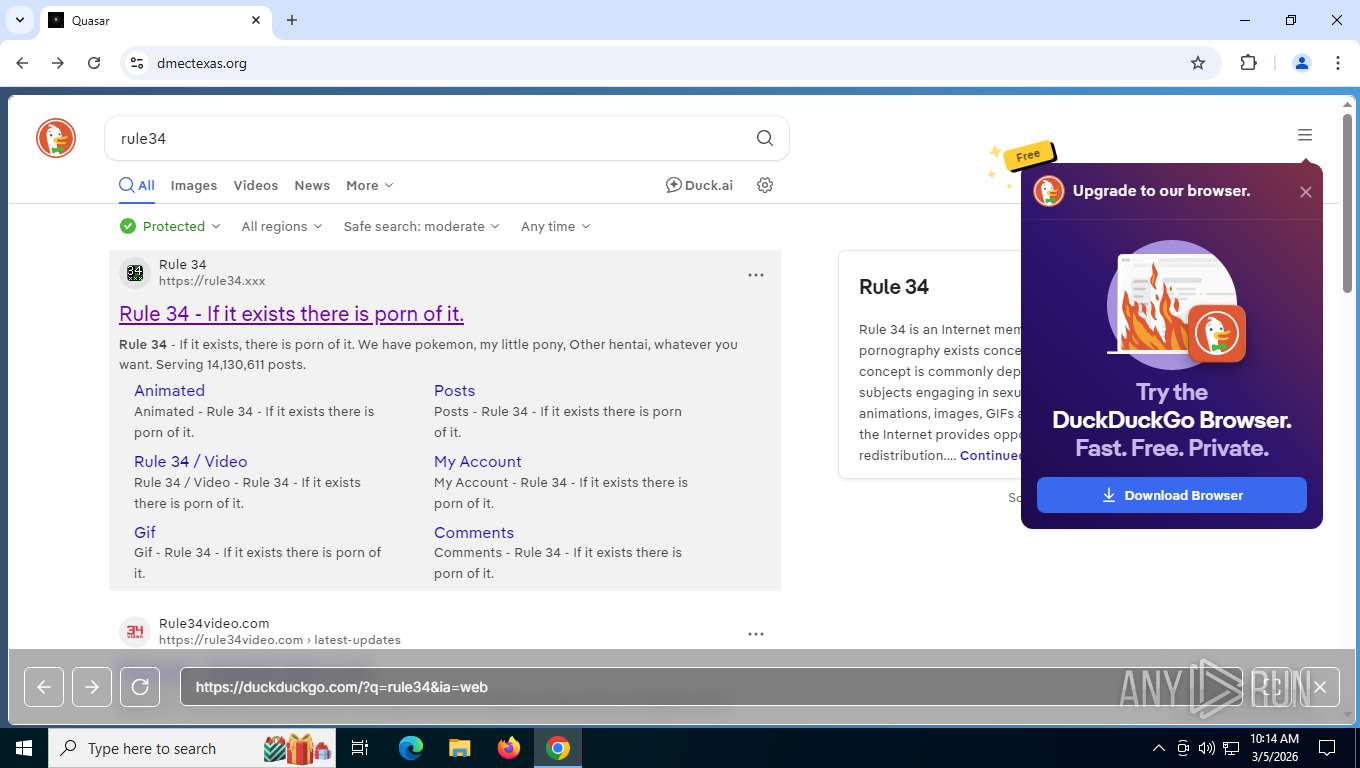The width and height of the screenshot is (1360, 768).
Task: Select the Quasar browser tab
Action: click(x=154, y=20)
